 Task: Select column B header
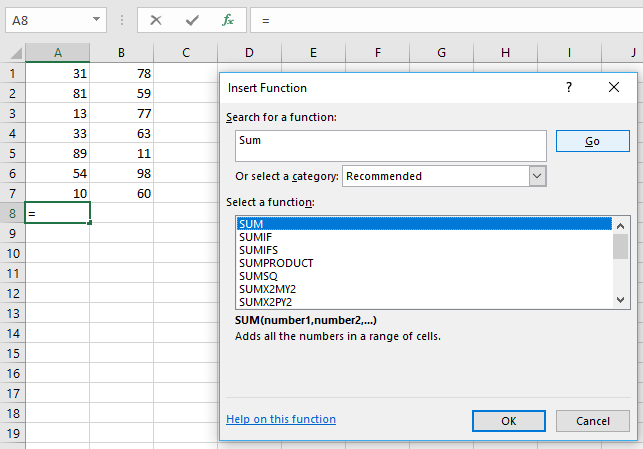121,53
